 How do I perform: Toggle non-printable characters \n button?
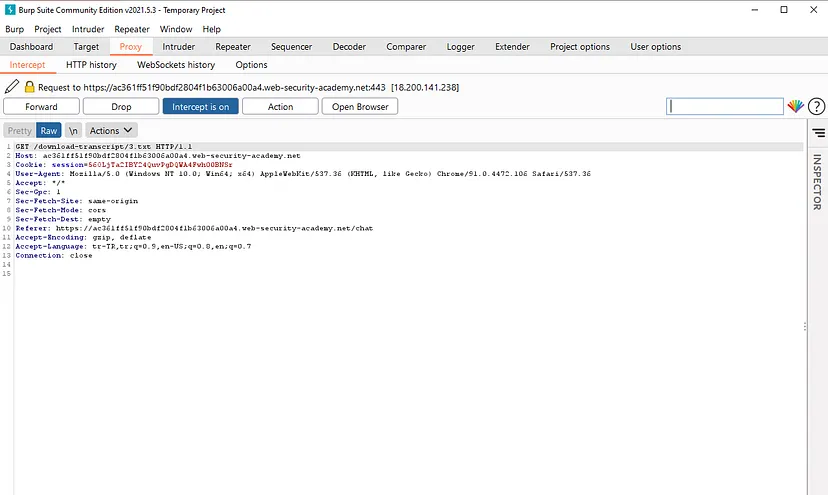(x=73, y=130)
